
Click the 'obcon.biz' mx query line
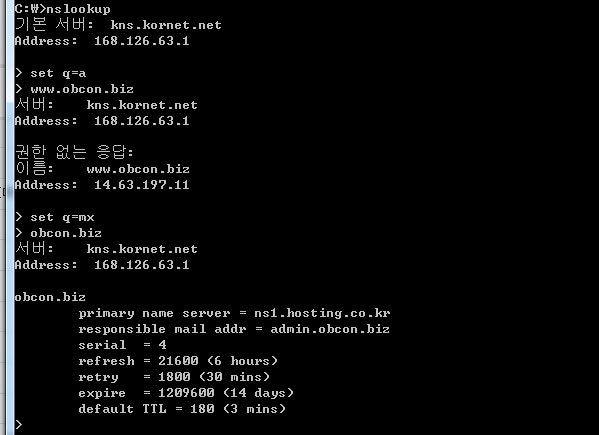coord(58,233)
